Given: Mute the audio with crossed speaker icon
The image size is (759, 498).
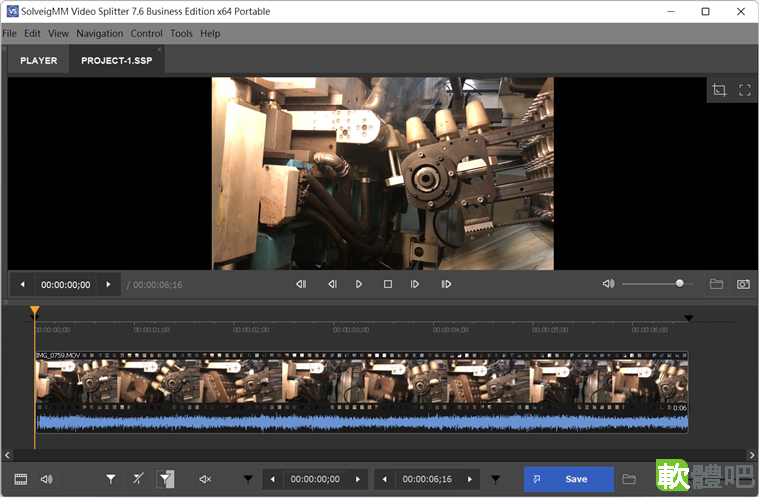Looking at the screenshot, I should click(205, 479).
